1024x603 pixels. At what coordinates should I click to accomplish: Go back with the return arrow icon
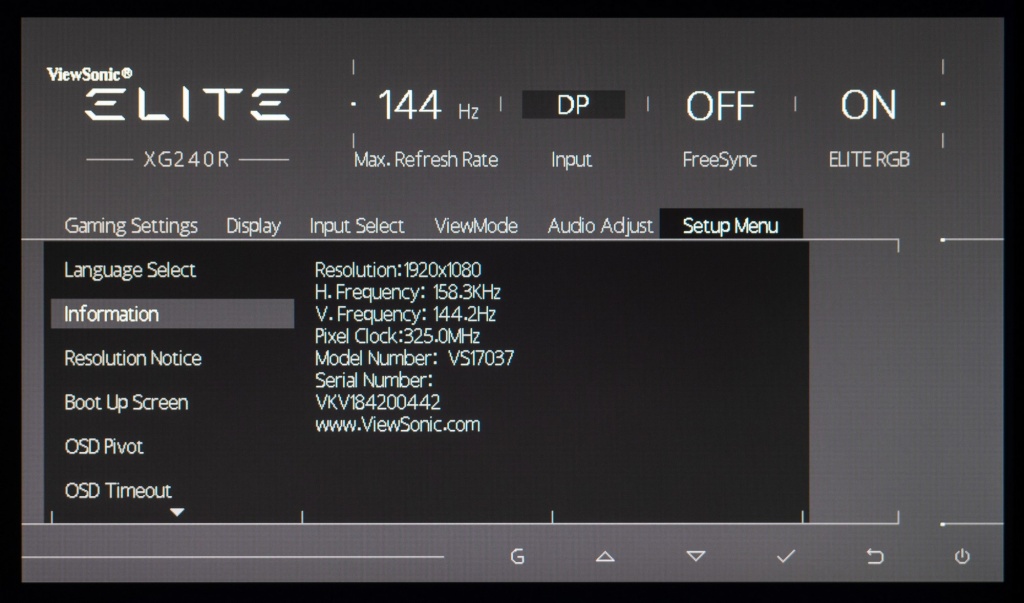click(874, 557)
